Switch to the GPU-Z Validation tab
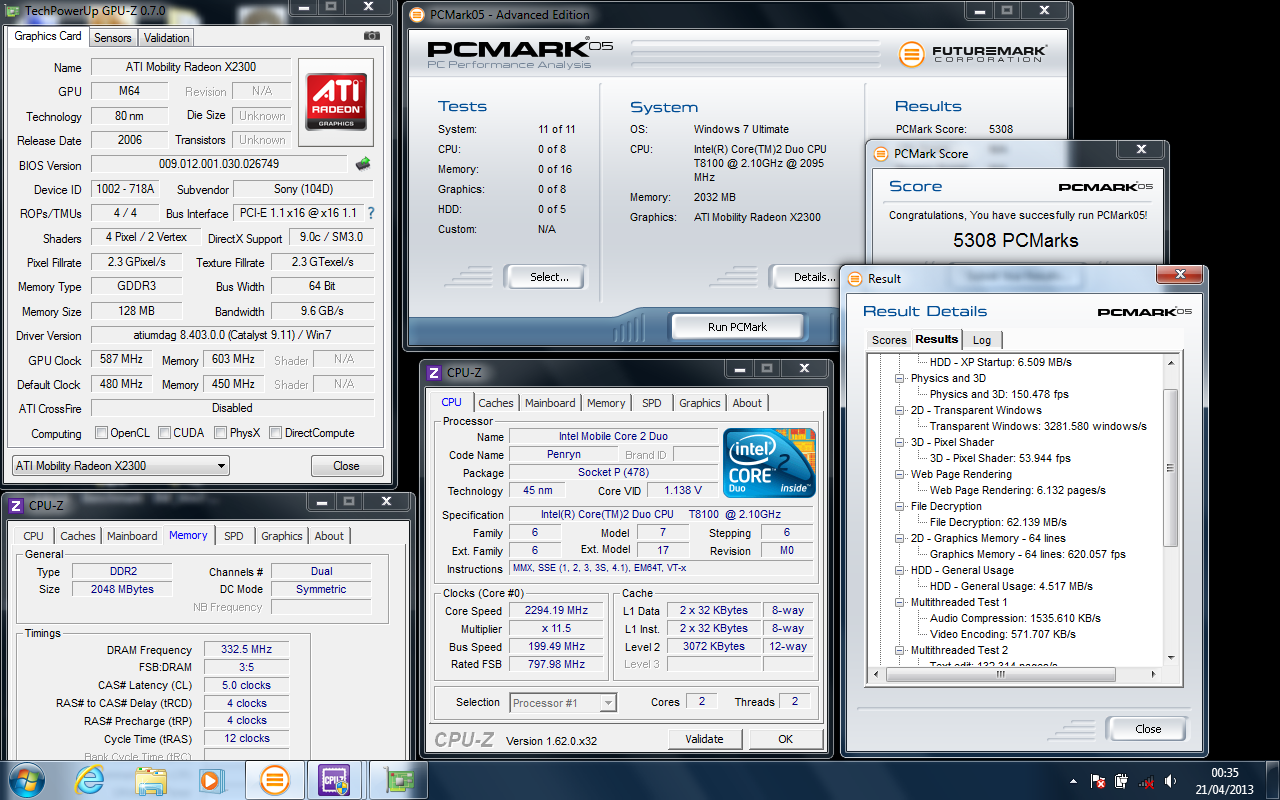This screenshot has height=800, width=1280. 166,38
